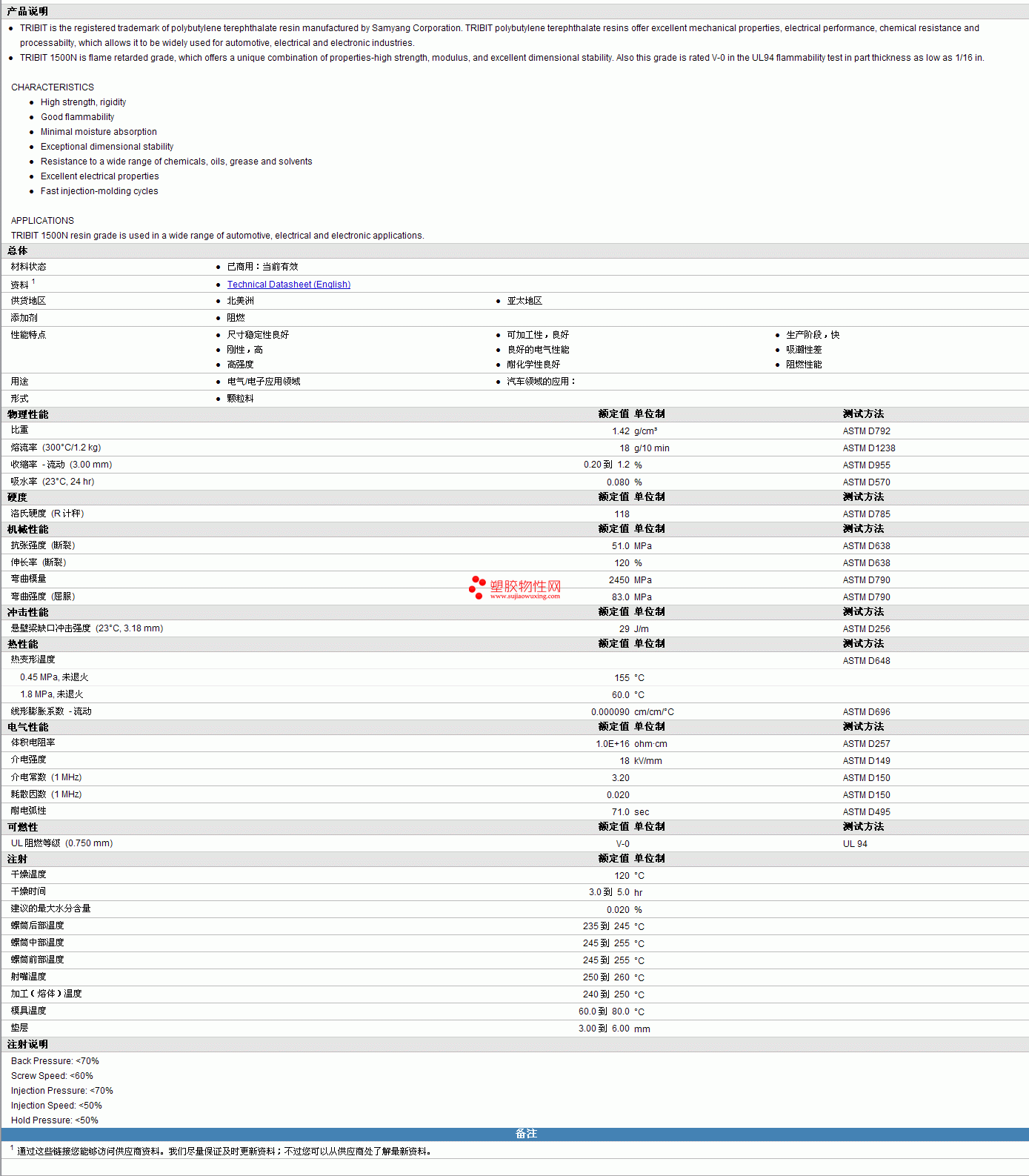Click the 热性能 section header

(x=22, y=645)
